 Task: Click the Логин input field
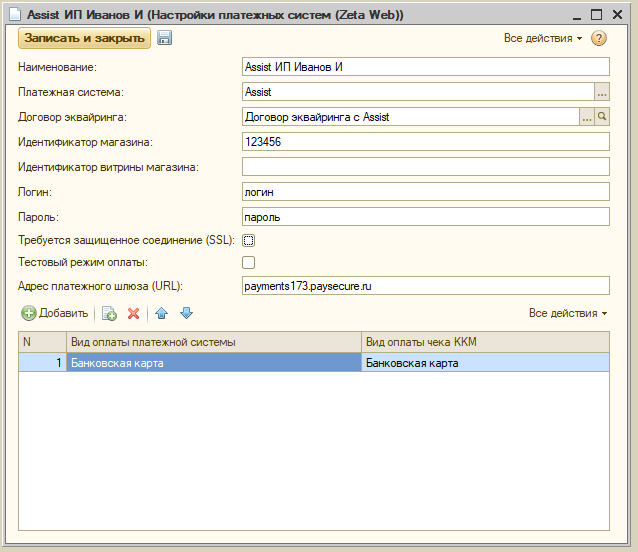(426, 192)
